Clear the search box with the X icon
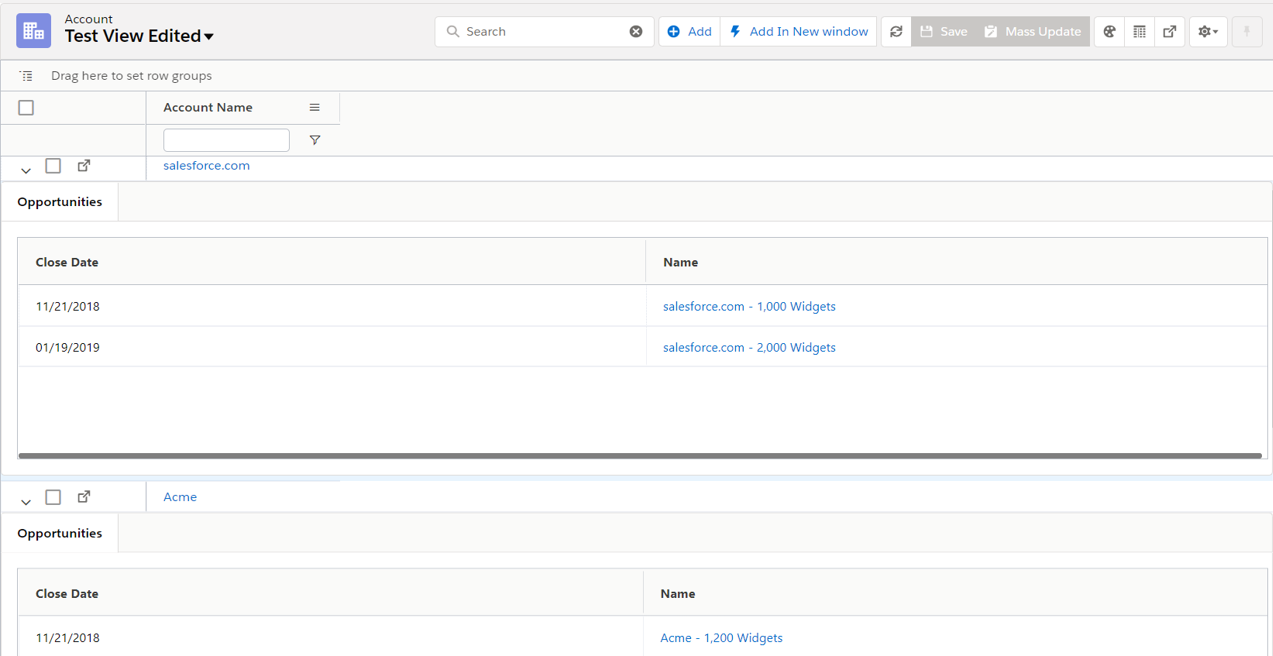 [x=636, y=32]
